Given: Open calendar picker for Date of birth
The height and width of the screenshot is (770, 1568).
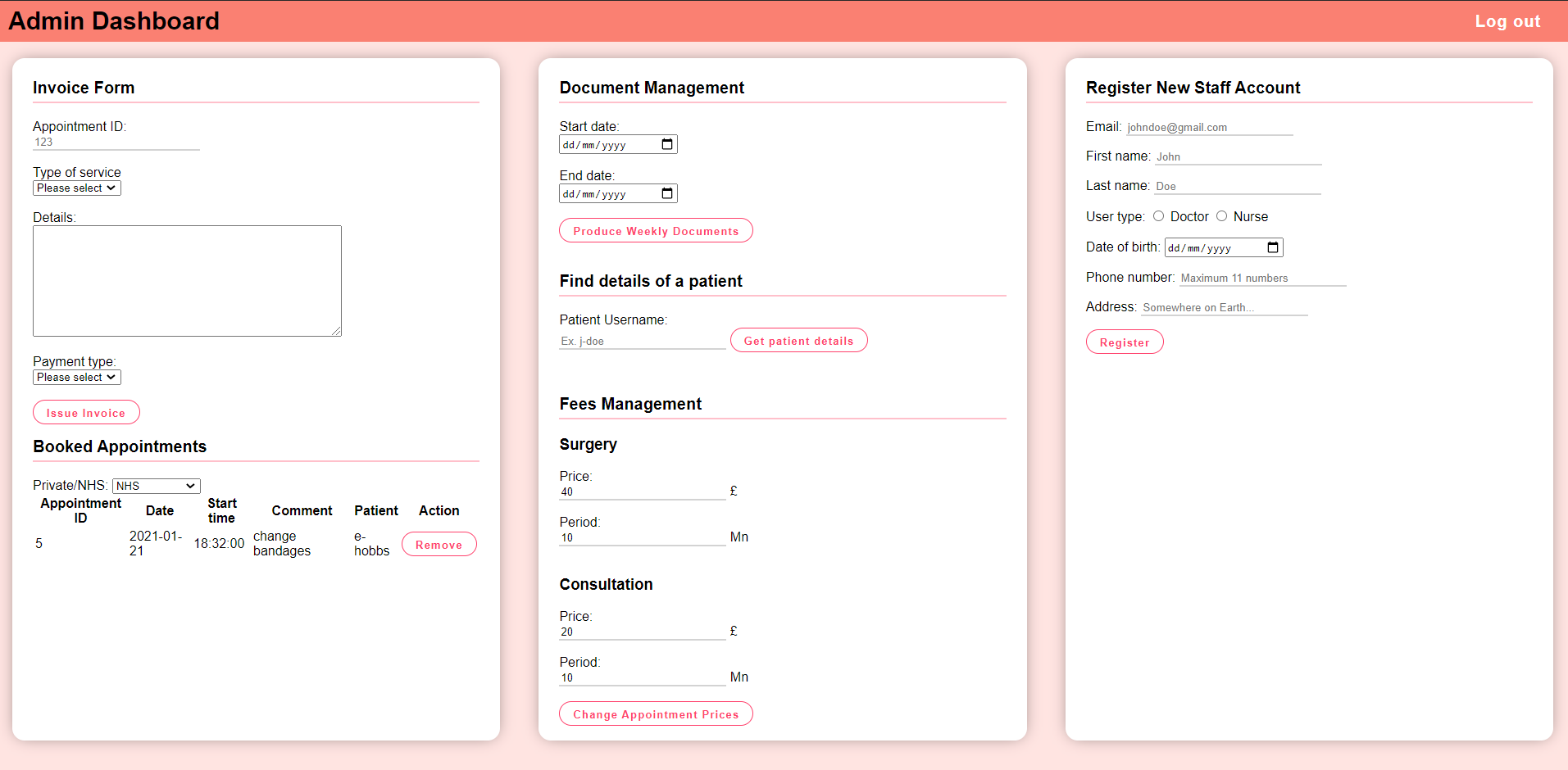Looking at the screenshot, I should (x=1273, y=247).
